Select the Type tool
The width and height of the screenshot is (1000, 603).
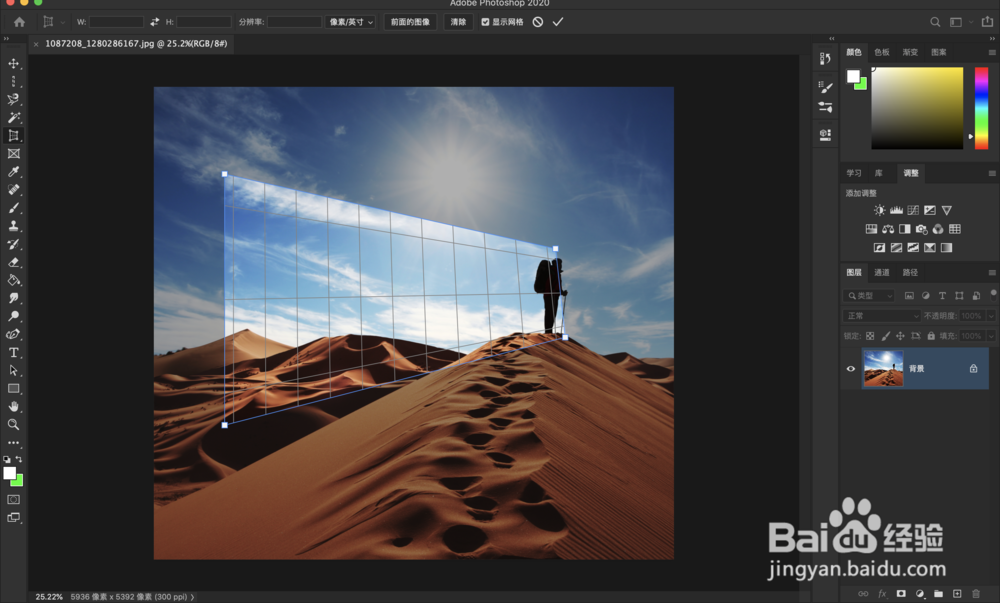(13, 352)
